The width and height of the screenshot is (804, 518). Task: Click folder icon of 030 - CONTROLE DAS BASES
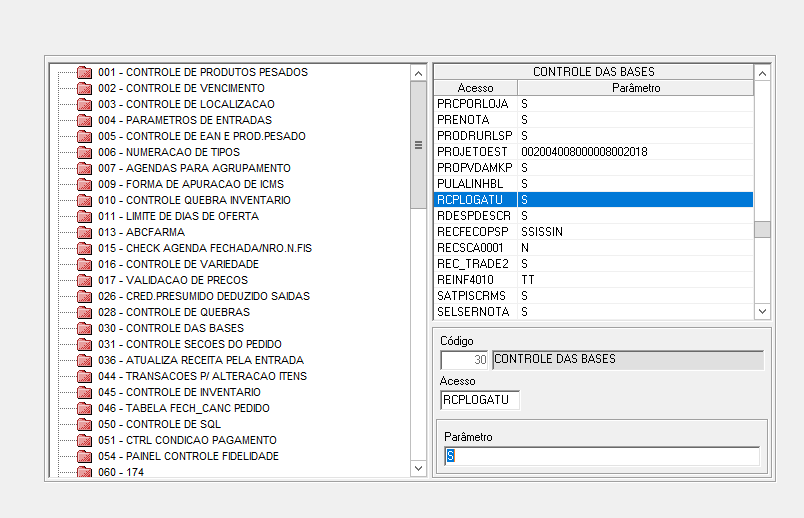[84, 328]
